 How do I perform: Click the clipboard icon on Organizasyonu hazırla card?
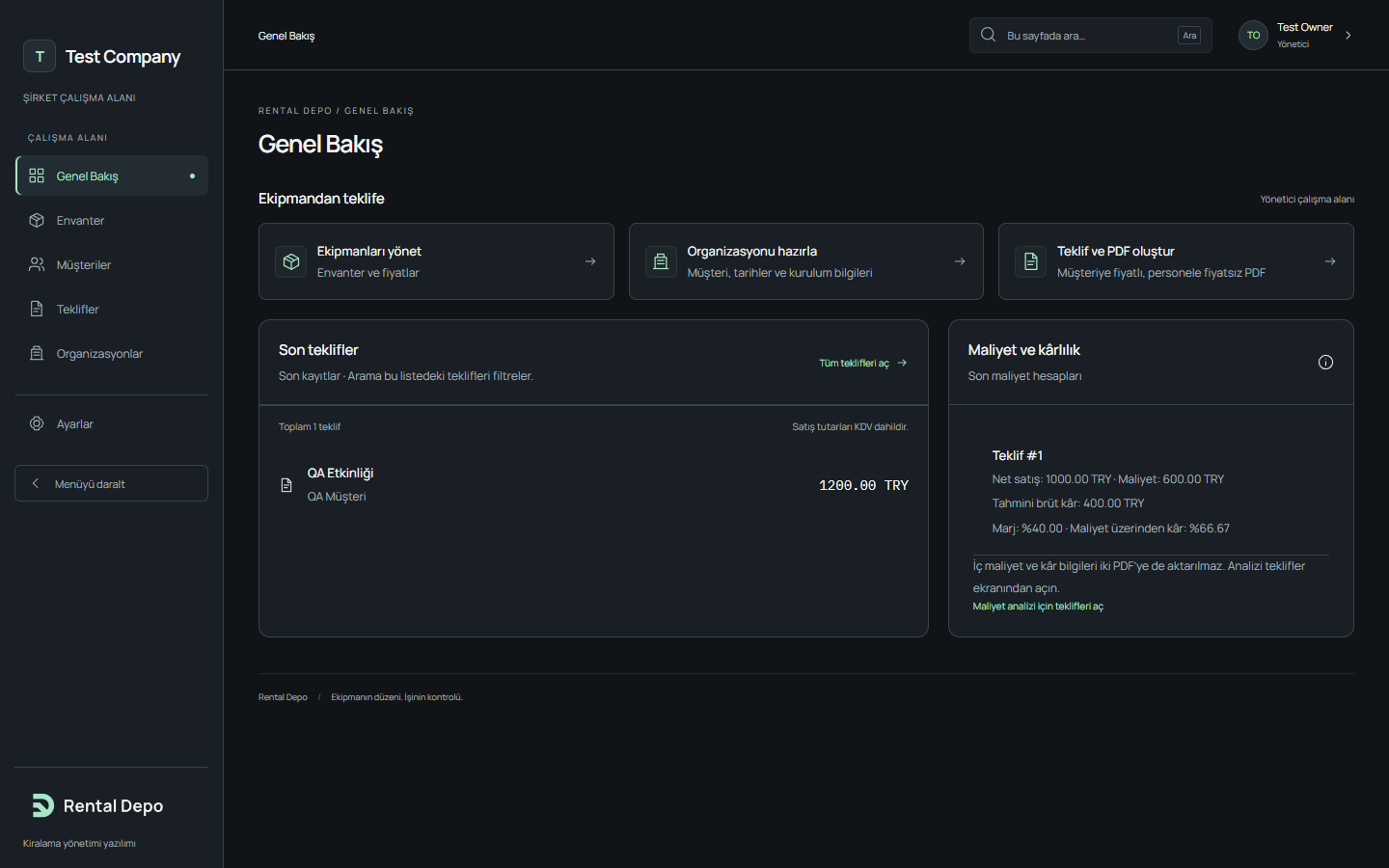click(x=661, y=261)
